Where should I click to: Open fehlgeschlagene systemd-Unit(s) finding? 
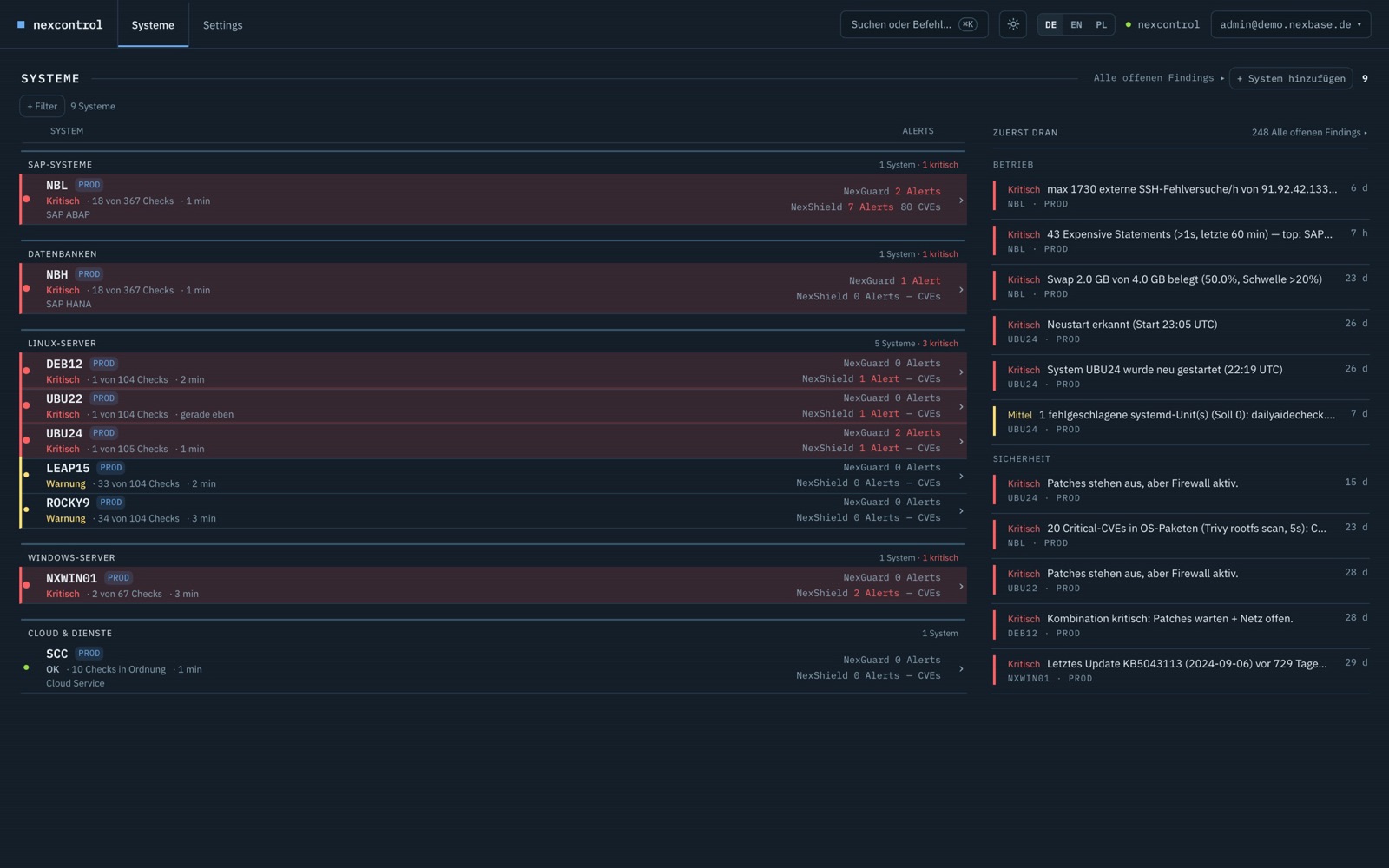click(x=1181, y=421)
